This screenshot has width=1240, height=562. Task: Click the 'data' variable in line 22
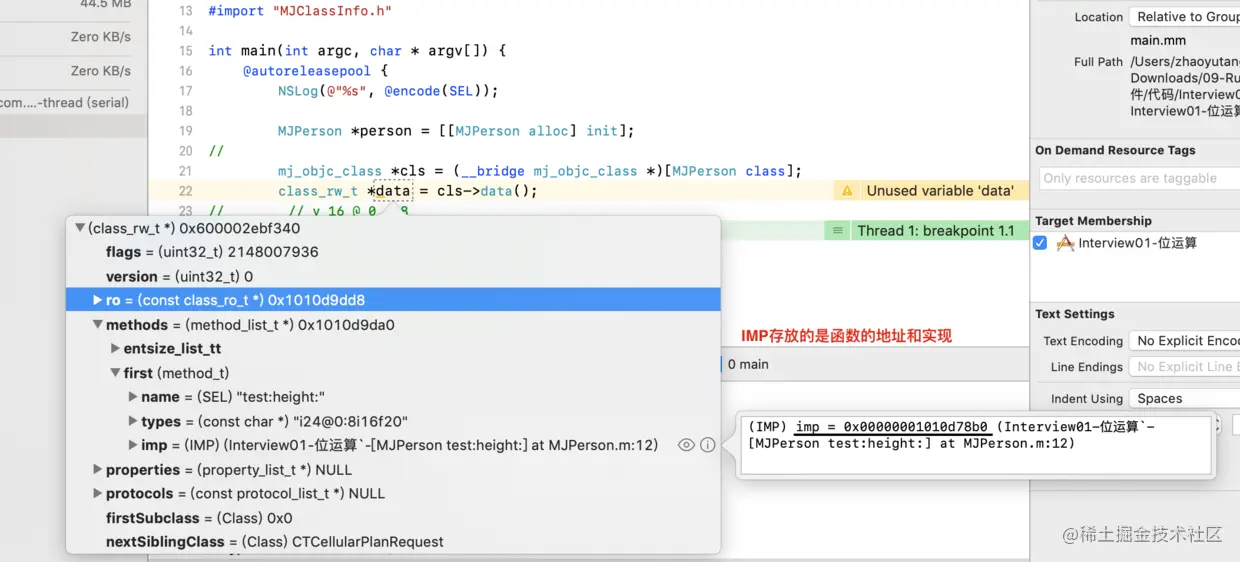(393, 191)
